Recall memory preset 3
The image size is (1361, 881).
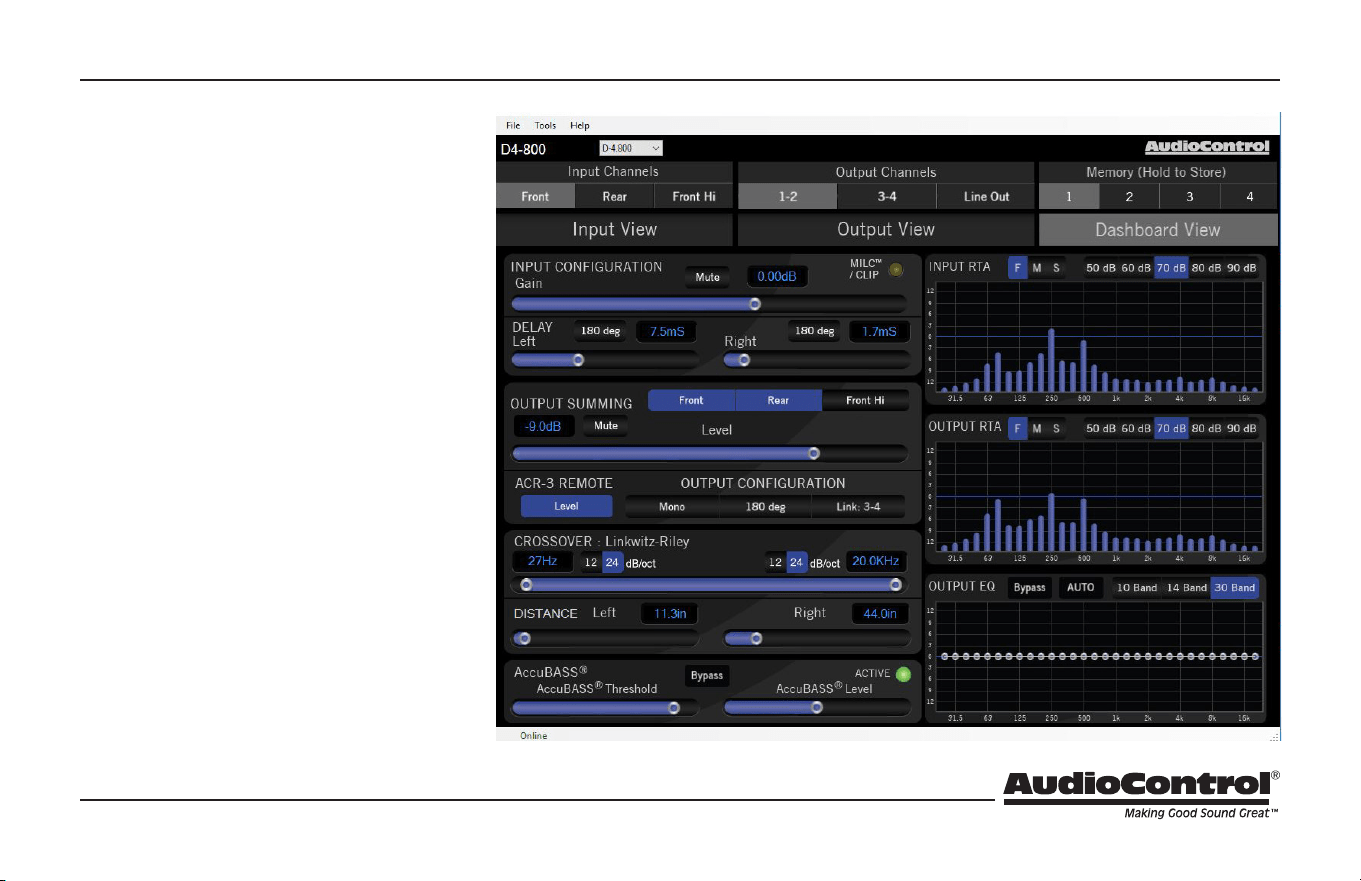coord(1189,197)
